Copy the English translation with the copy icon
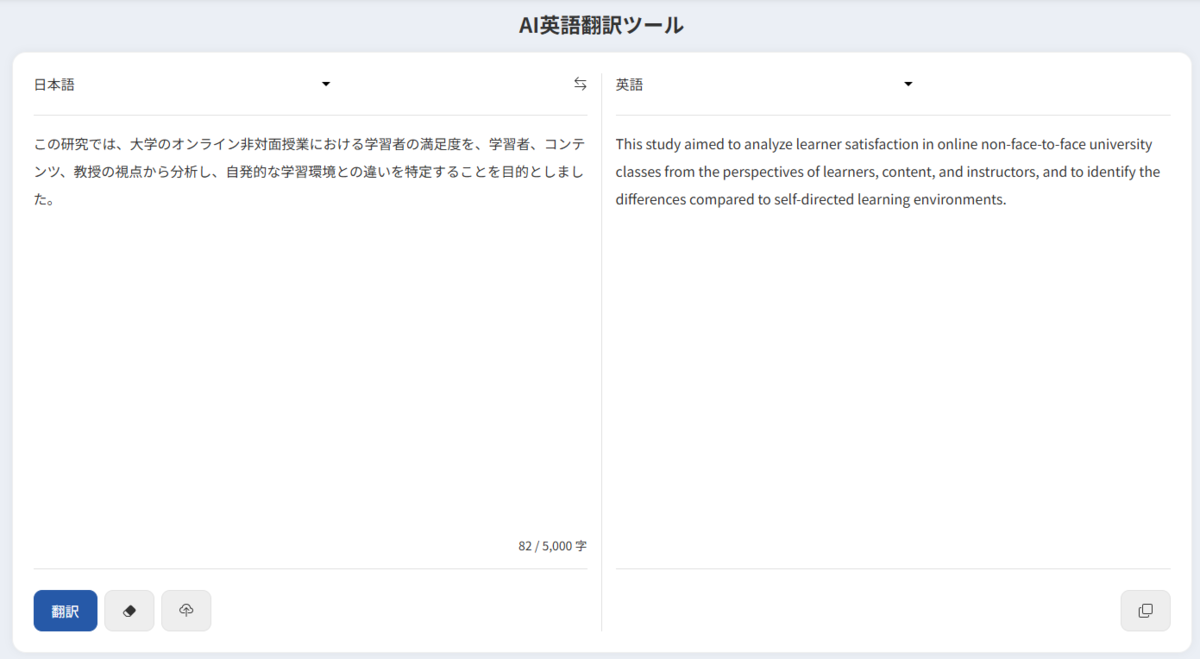This screenshot has width=1200, height=659. (1144, 610)
